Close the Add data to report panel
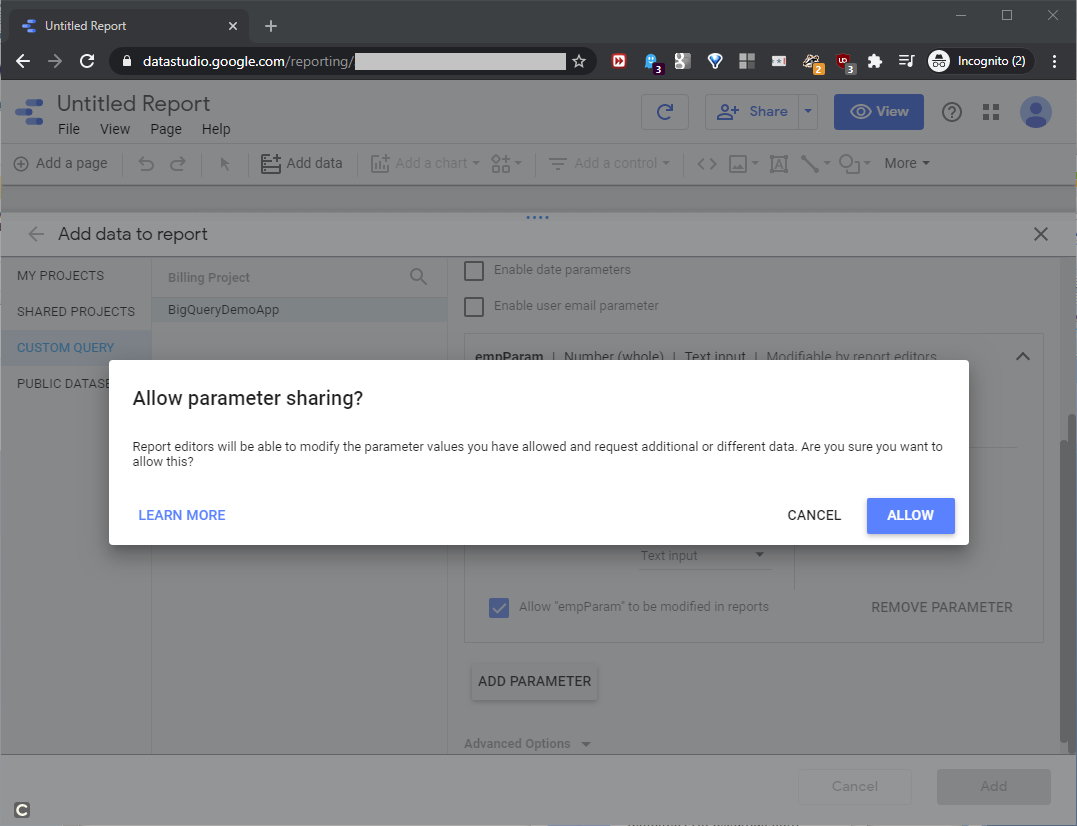Viewport: 1077px width, 826px height. [x=1041, y=234]
